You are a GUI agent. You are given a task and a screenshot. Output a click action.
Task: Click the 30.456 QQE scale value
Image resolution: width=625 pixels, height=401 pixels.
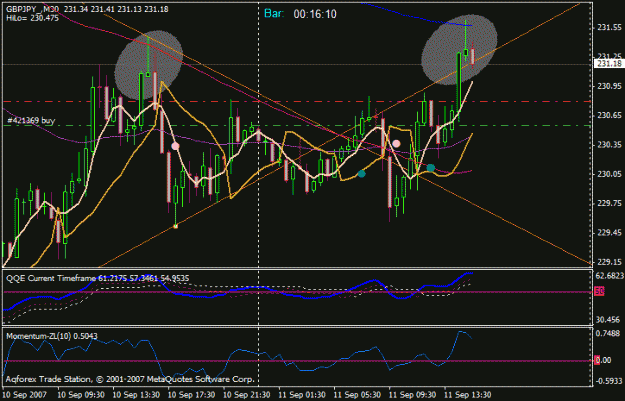click(x=608, y=320)
